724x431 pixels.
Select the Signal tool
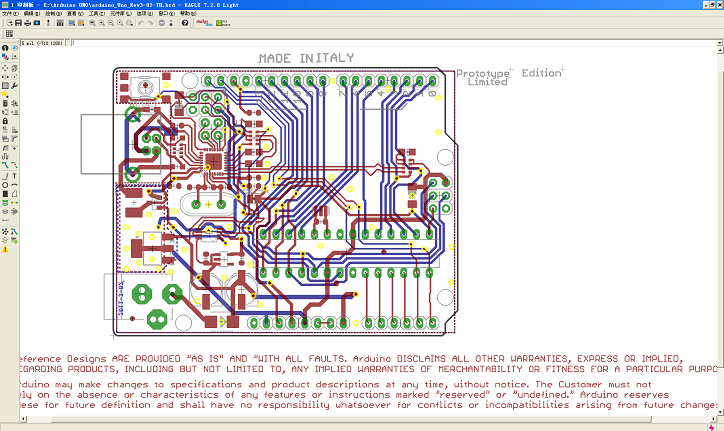(14, 202)
